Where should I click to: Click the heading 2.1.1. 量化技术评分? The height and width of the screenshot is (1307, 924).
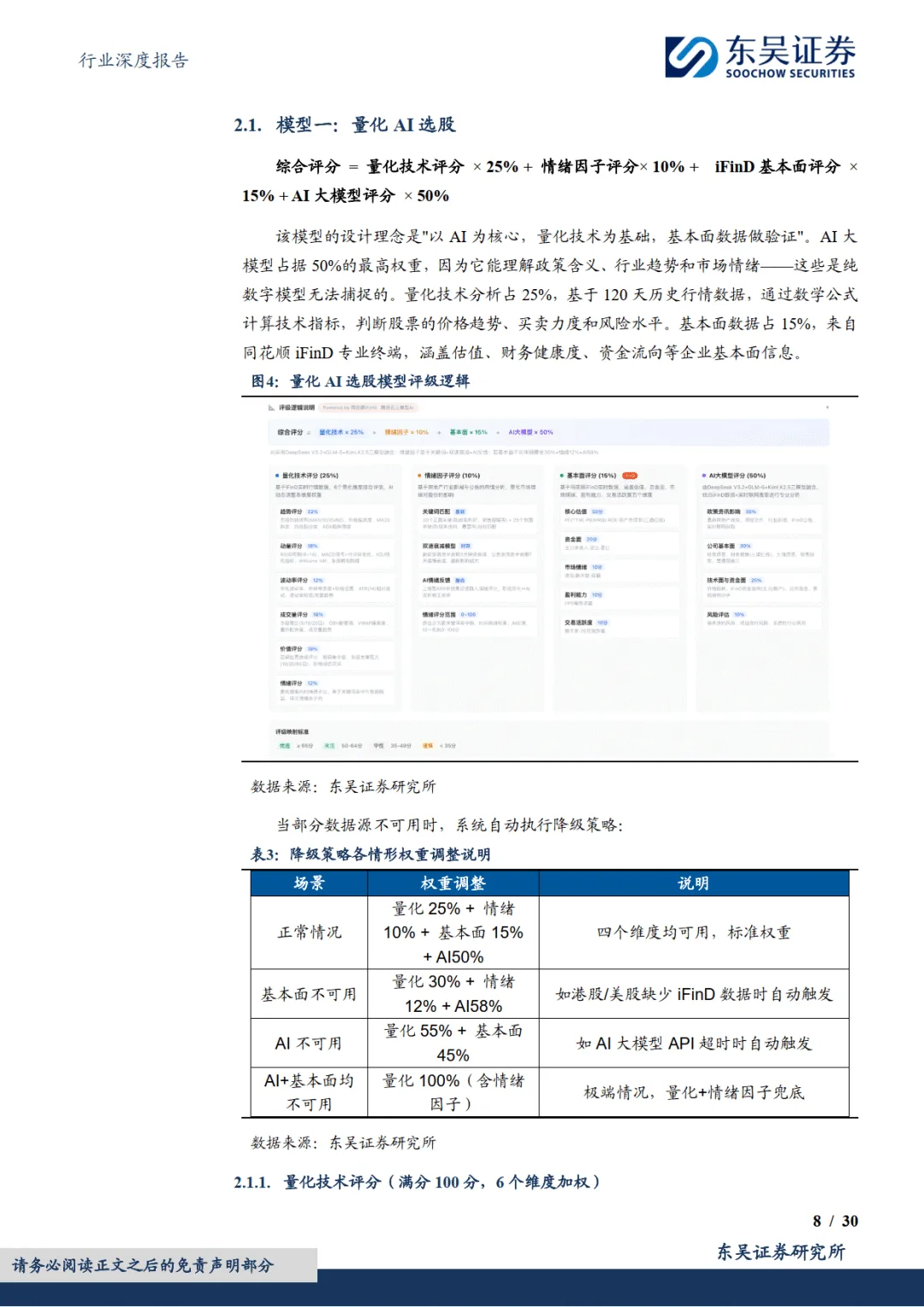[x=417, y=1182]
